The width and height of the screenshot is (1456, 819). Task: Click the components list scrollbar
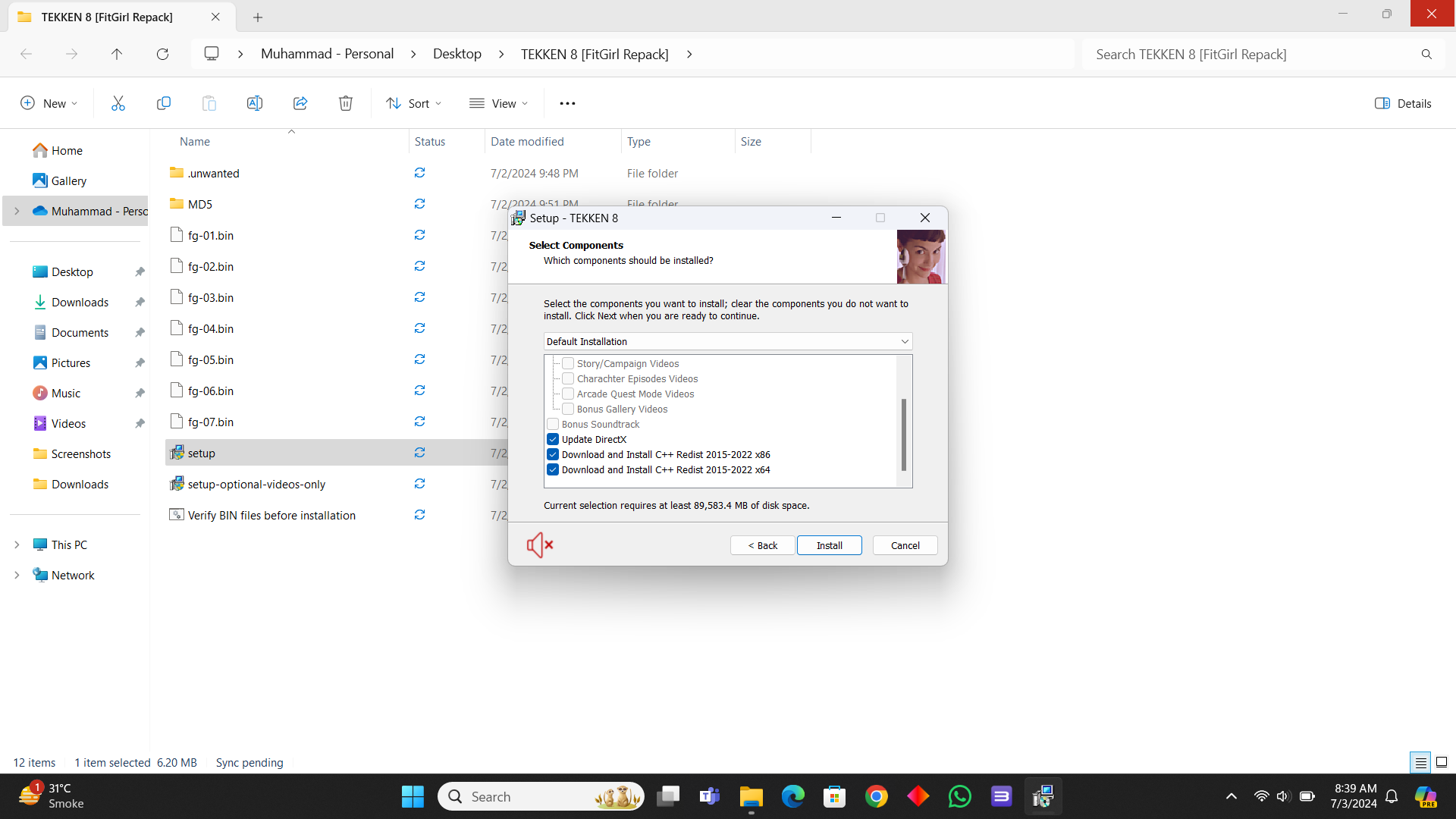coord(903,435)
